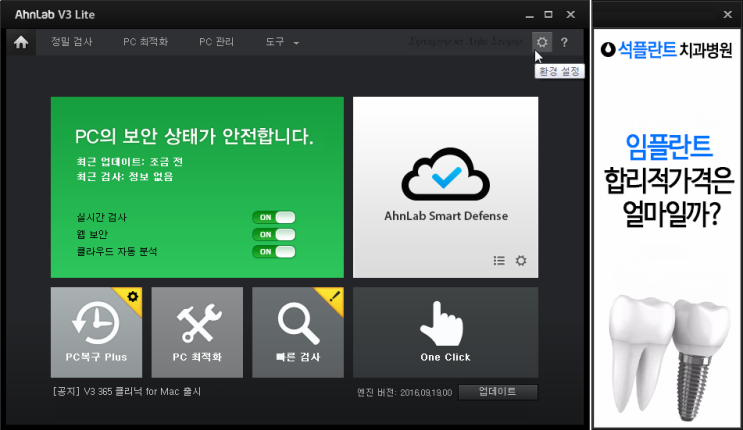
Task: Open the Smart Defense list icon
Action: click(499, 260)
